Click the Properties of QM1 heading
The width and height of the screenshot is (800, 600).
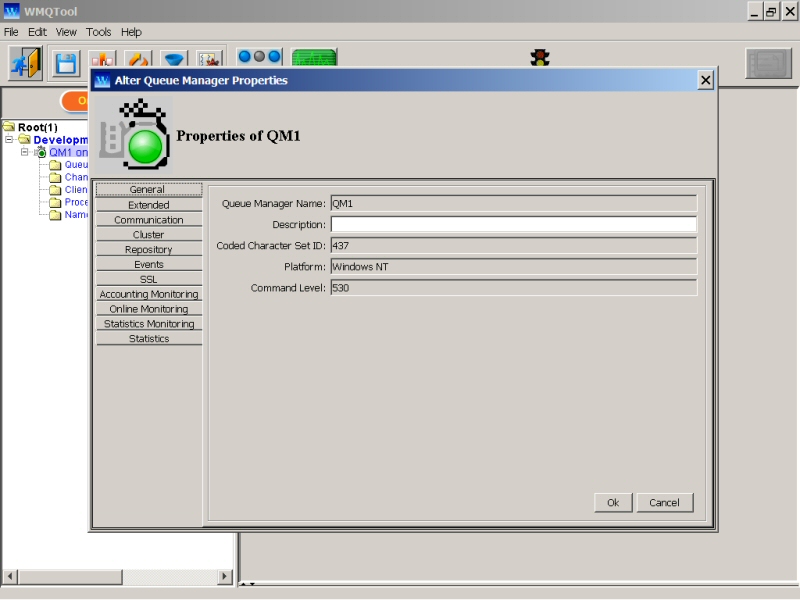point(238,136)
